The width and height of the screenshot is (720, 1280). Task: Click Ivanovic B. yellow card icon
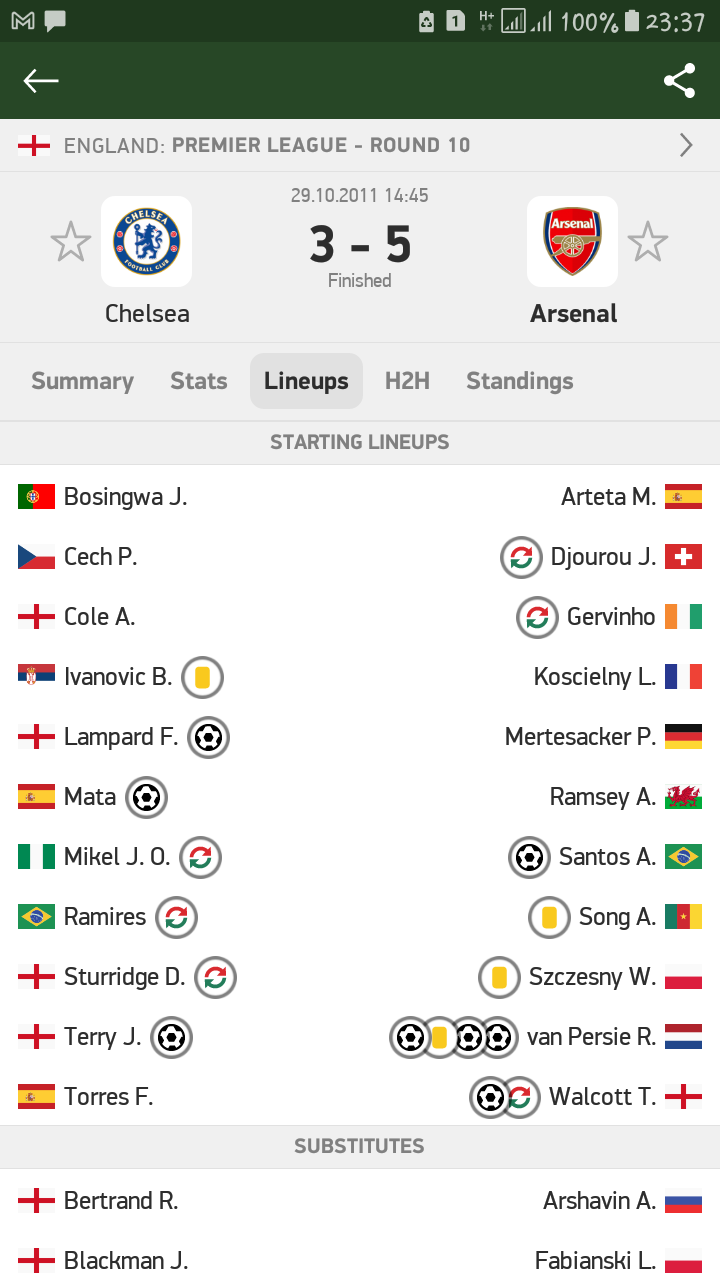coord(202,677)
